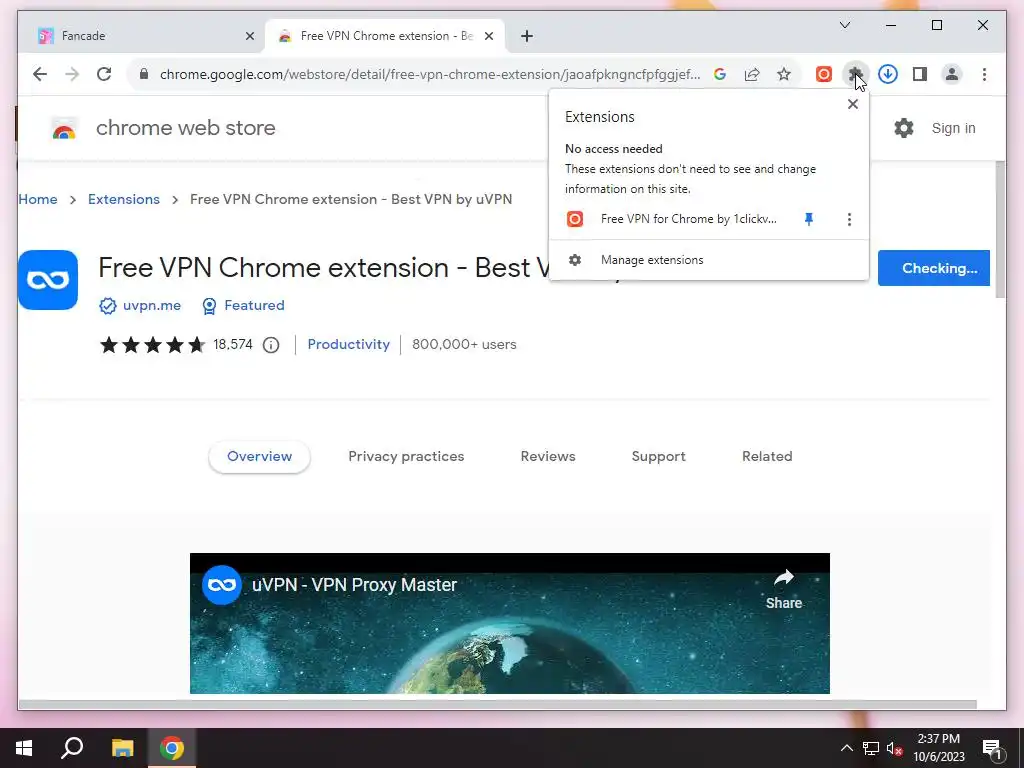1024x768 pixels.
Task: Open File Explorer from taskbar
Action: point(122,748)
